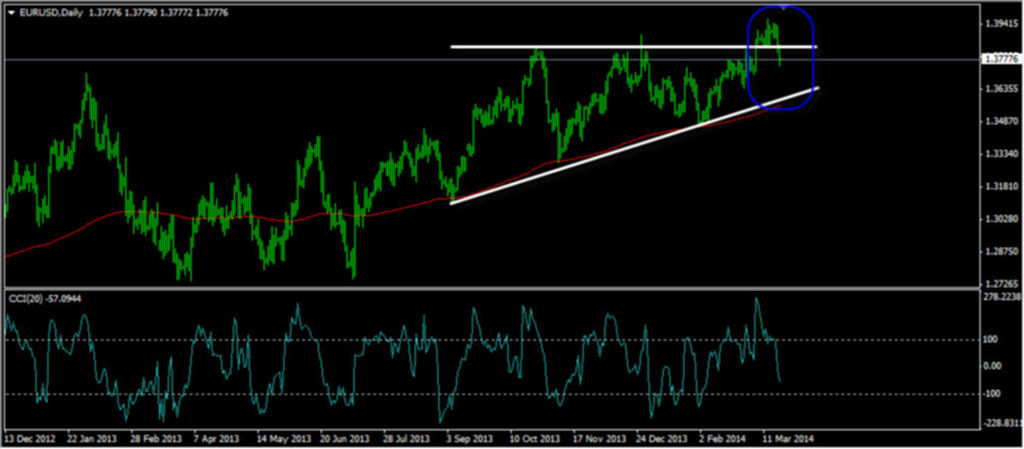Click the 1.33340 price scale label
Image resolution: width=1024 pixels, height=449 pixels.
1000,154
